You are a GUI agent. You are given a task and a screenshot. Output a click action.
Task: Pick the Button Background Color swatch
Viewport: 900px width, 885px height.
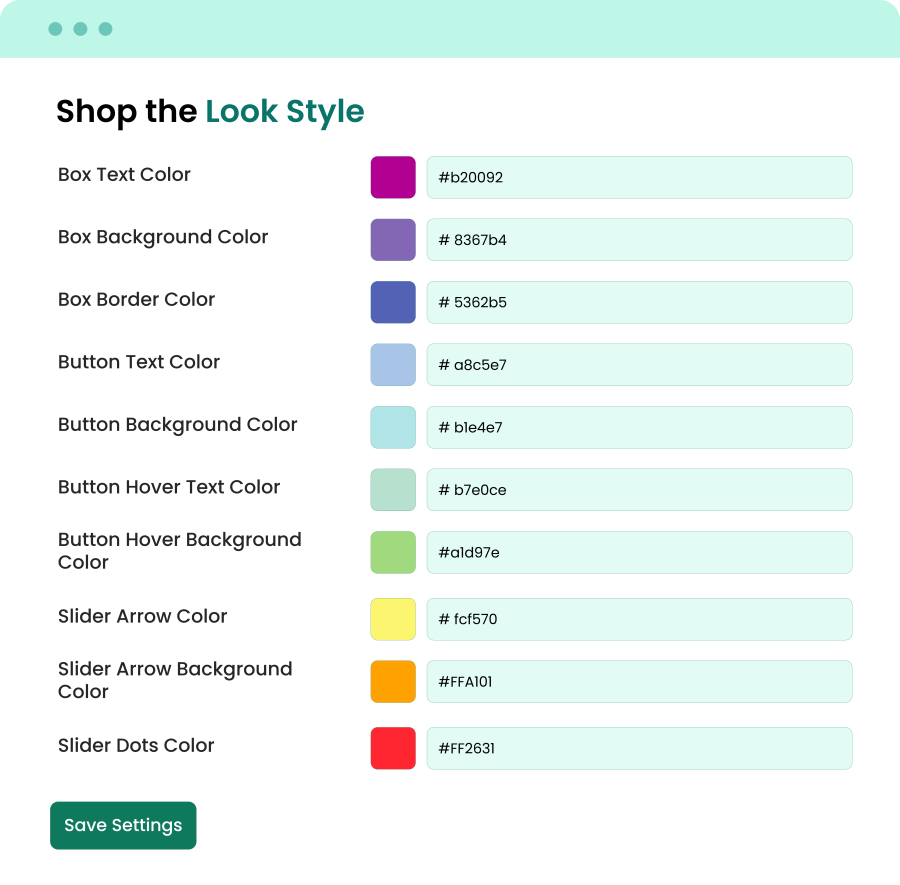pos(393,427)
